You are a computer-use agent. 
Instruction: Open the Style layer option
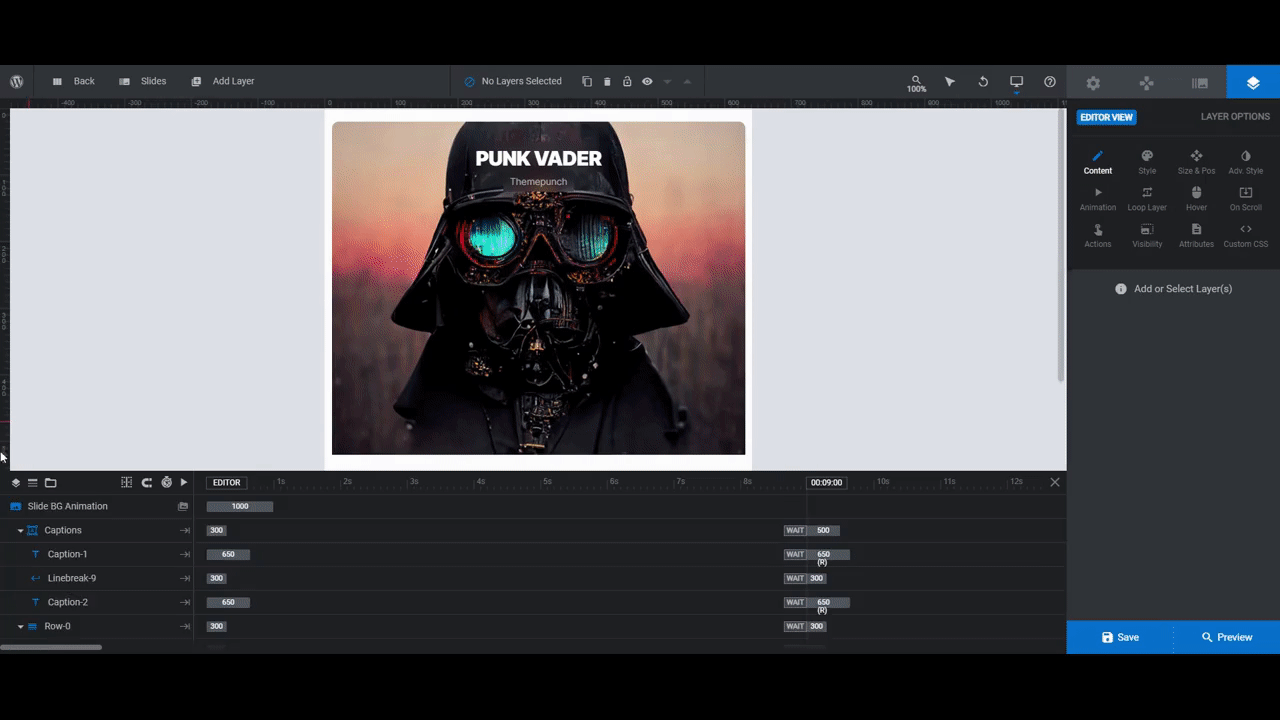(x=1147, y=162)
